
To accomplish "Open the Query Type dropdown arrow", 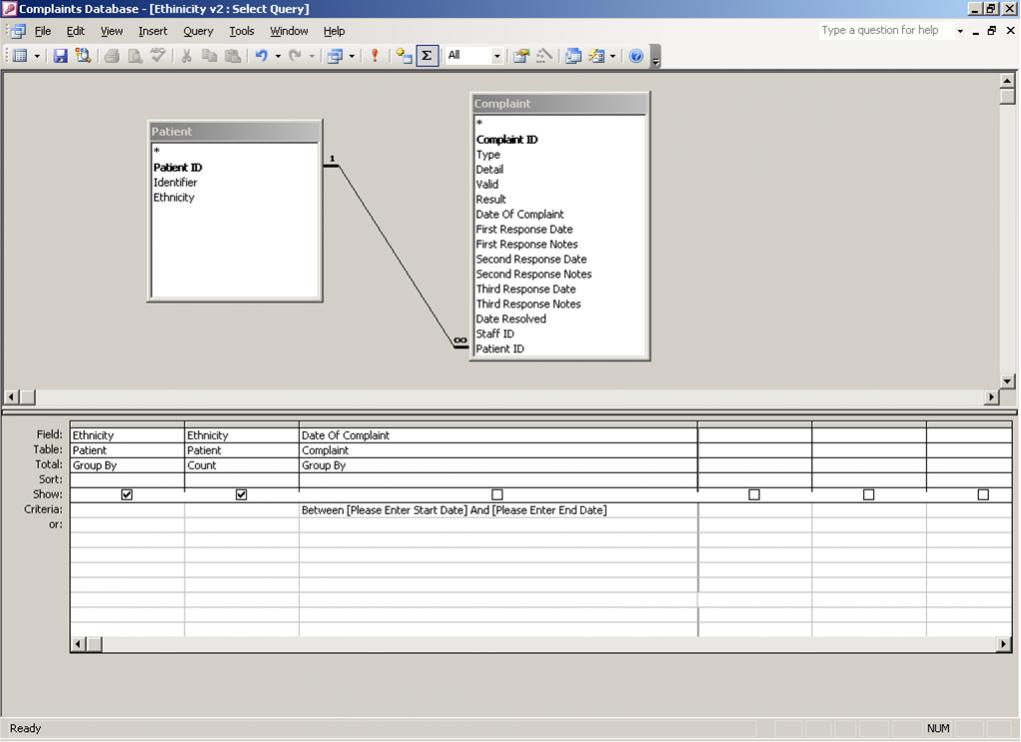I will point(352,56).
